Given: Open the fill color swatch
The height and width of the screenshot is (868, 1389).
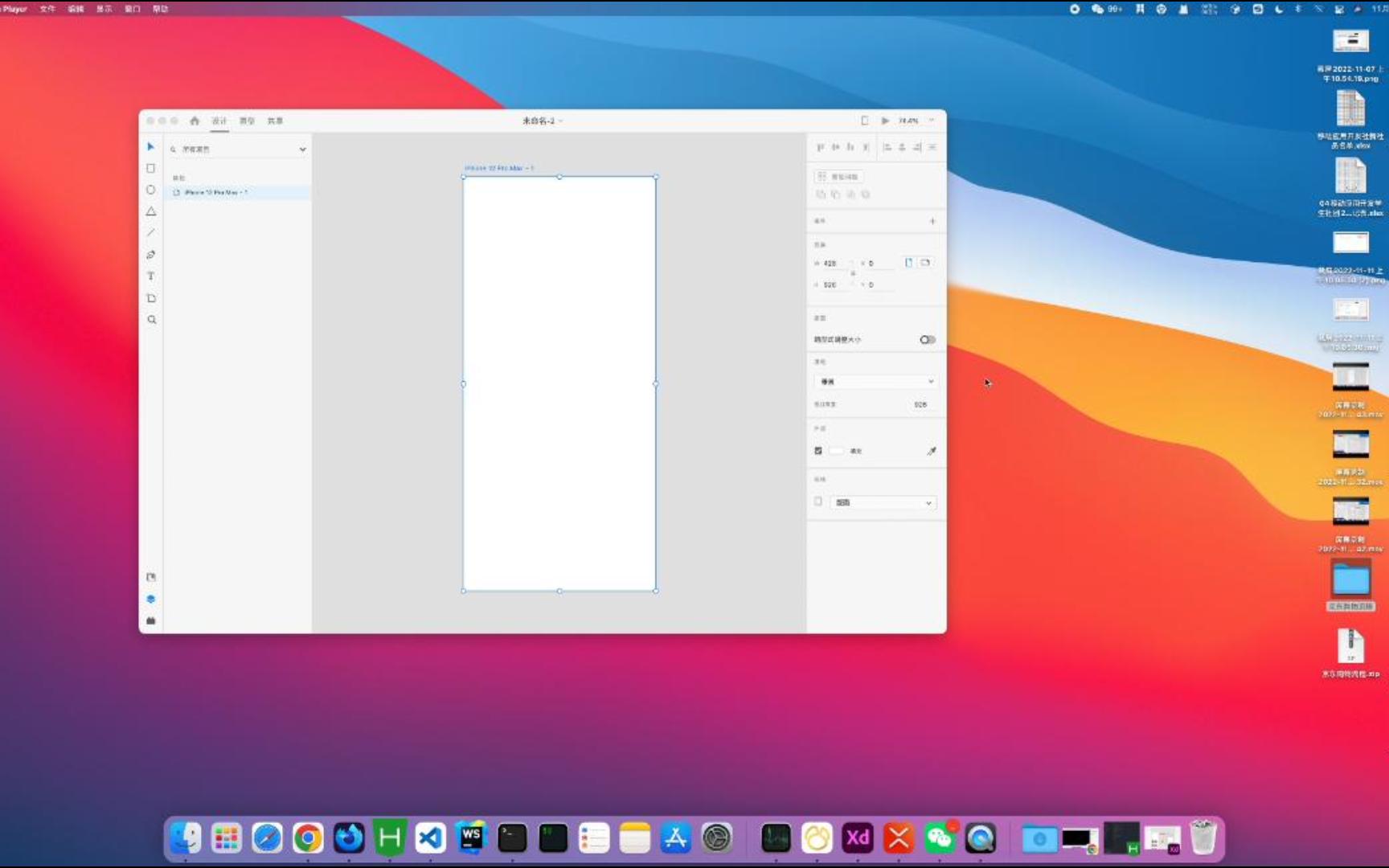Looking at the screenshot, I should pyautogui.click(x=837, y=451).
